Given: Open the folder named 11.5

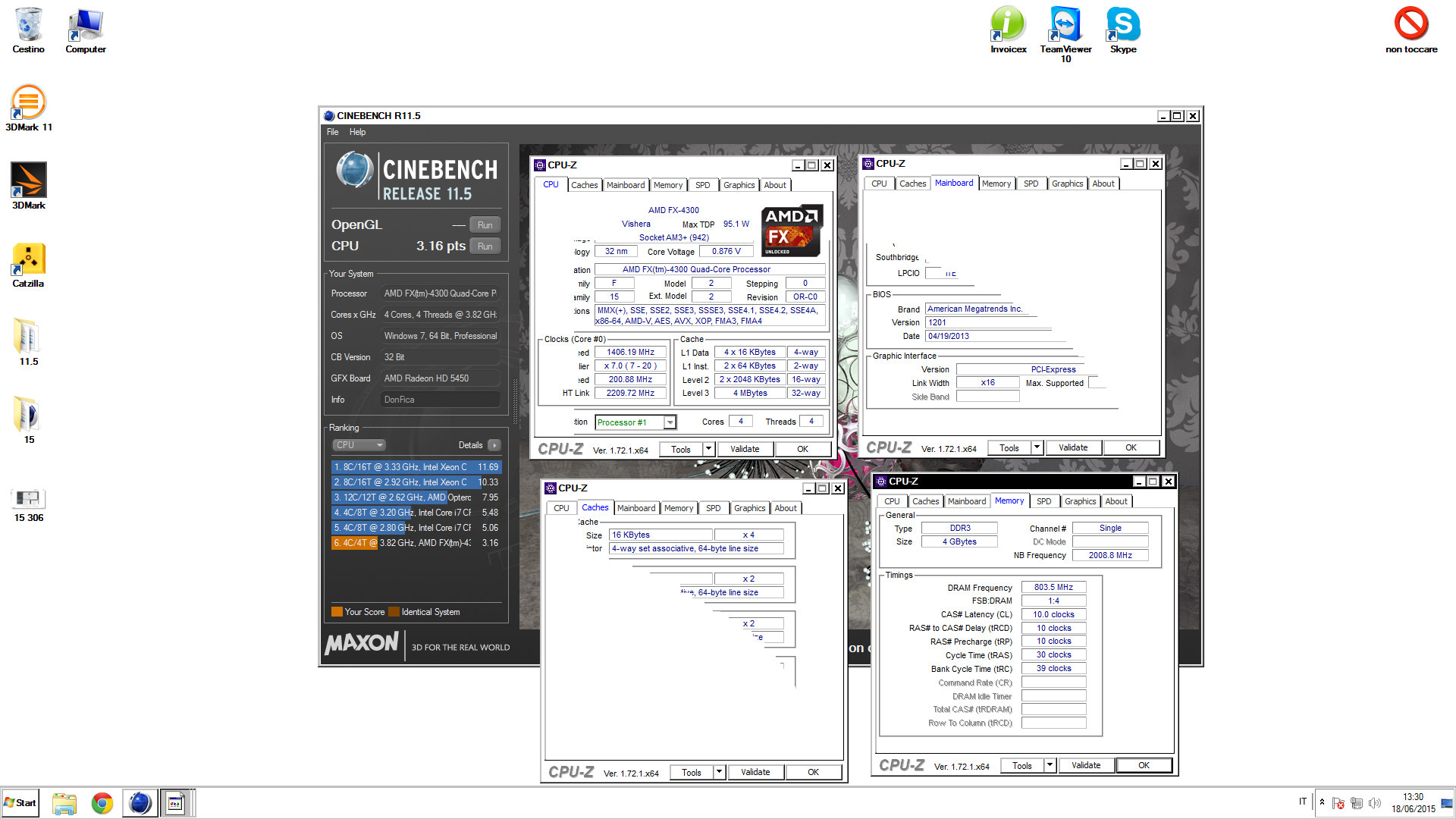Looking at the screenshot, I should pyautogui.click(x=29, y=343).
